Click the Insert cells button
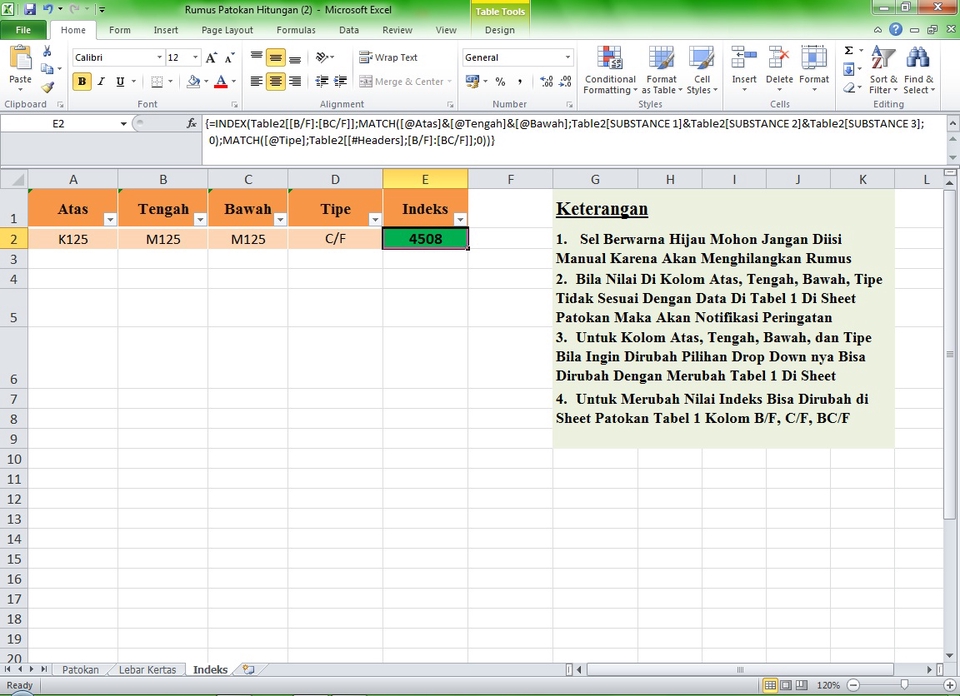The width and height of the screenshot is (960, 696). [x=744, y=70]
